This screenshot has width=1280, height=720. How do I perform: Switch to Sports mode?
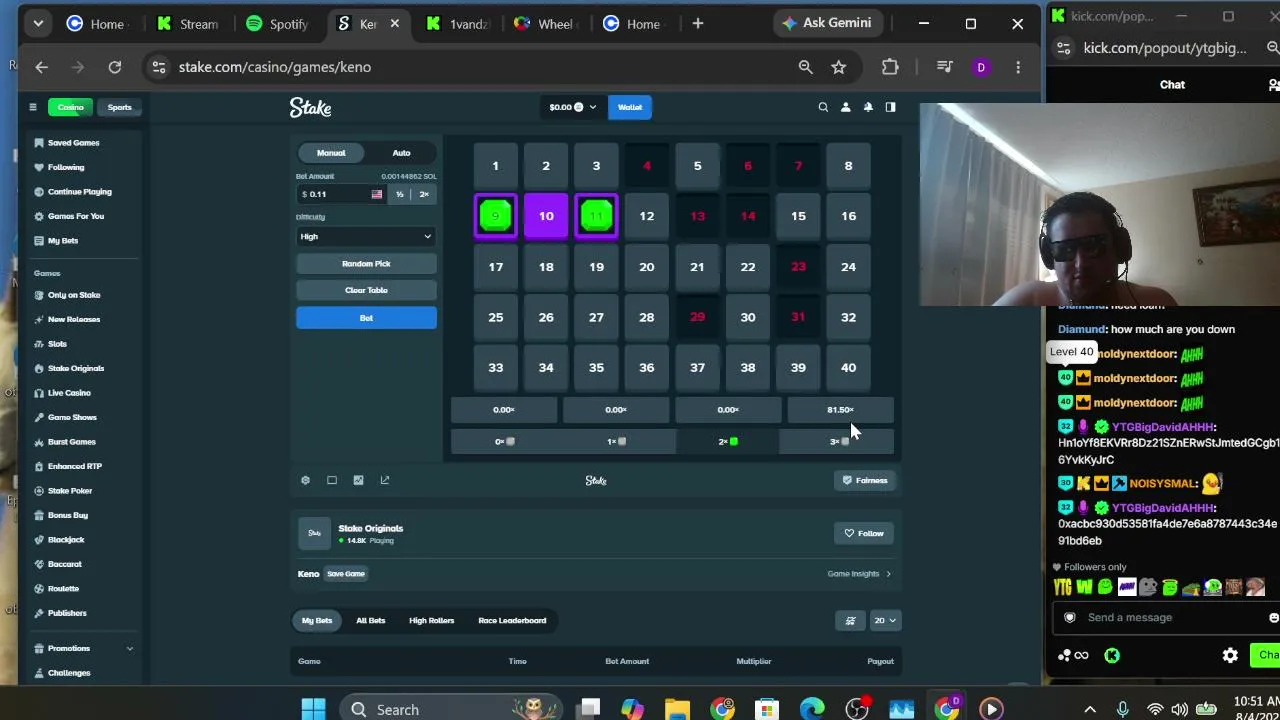pos(119,107)
